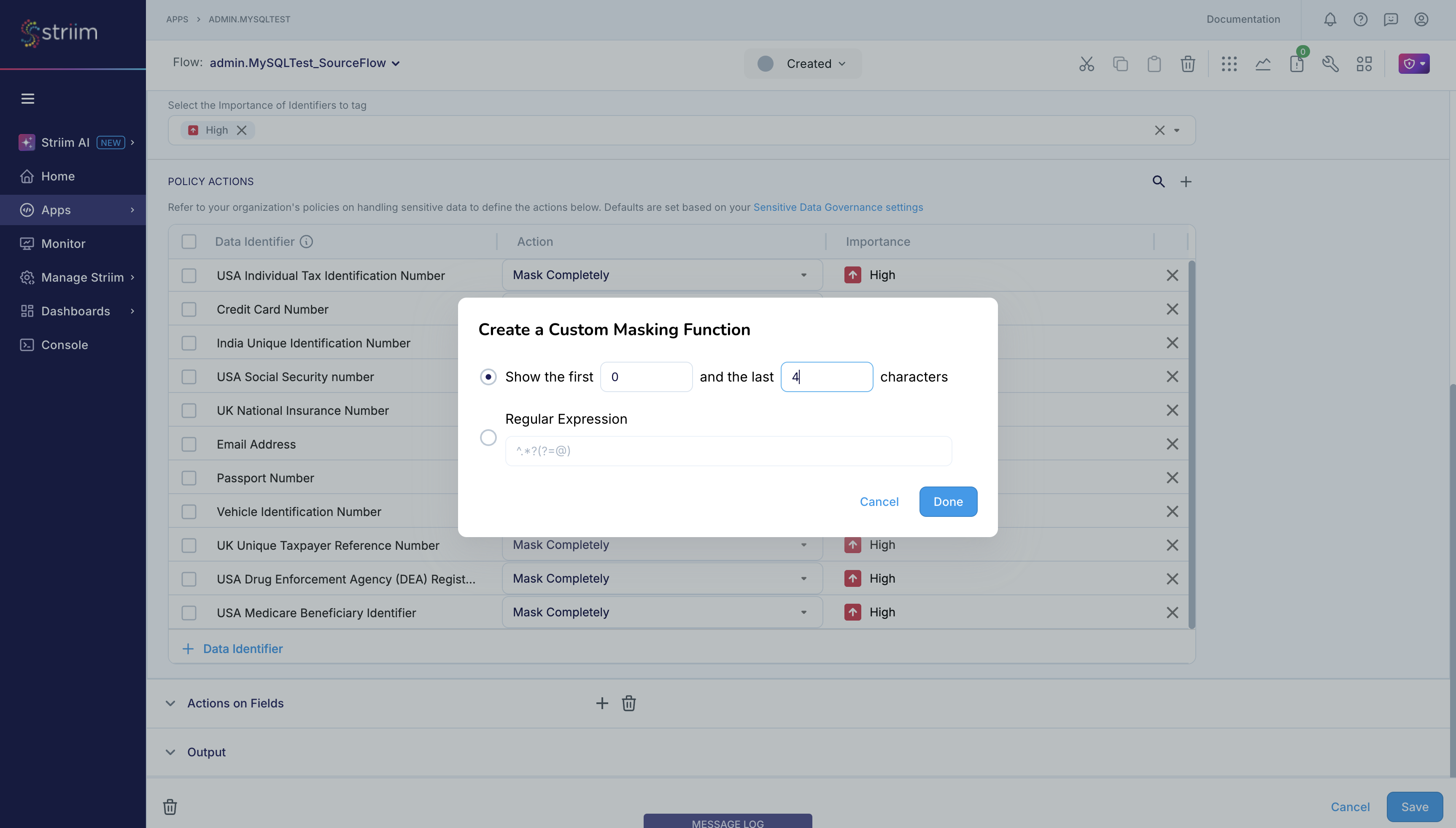Open the notifications bell icon
The width and height of the screenshot is (1456, 828).
pos(1330,19)
